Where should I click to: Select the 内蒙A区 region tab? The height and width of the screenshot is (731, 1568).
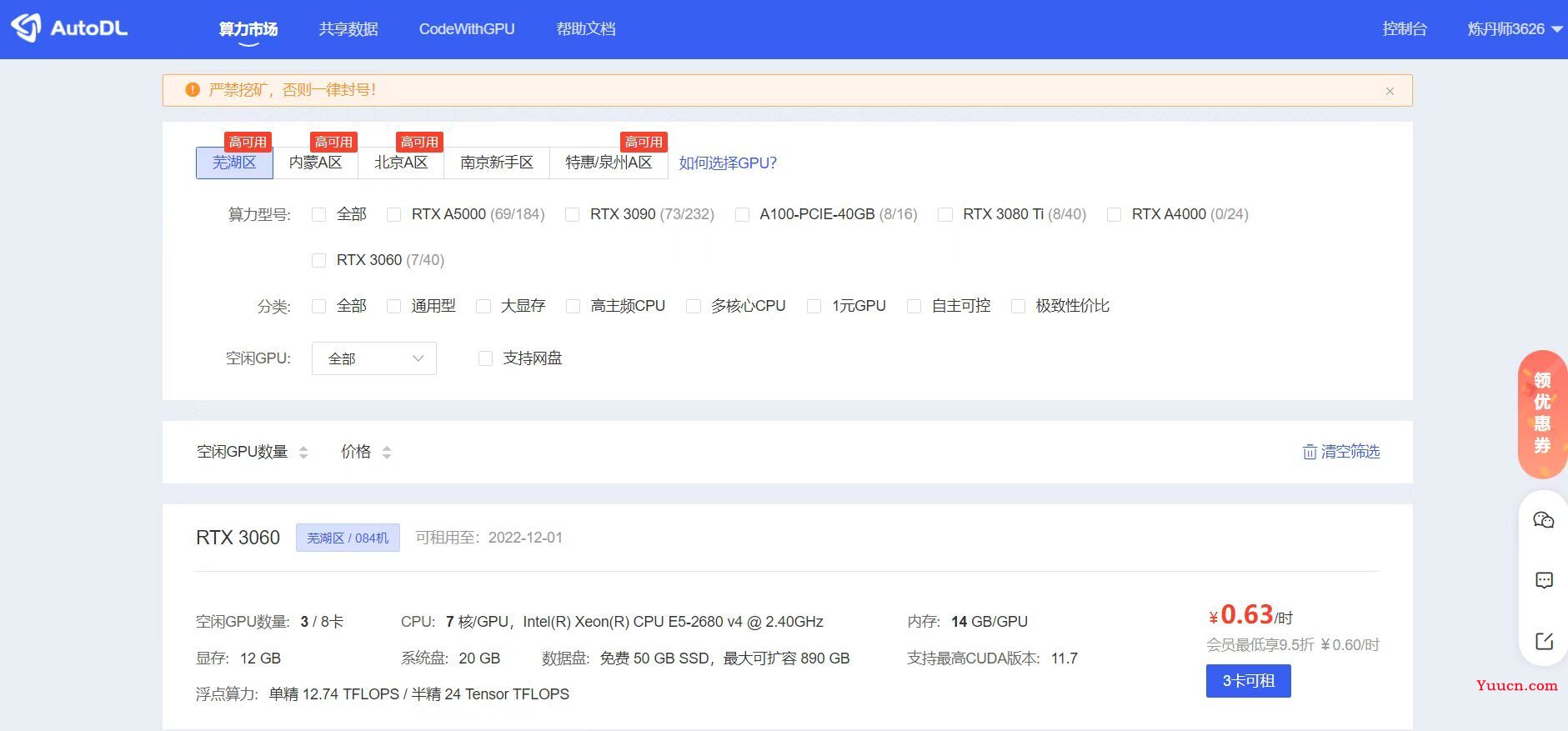(x=315, y=163)
